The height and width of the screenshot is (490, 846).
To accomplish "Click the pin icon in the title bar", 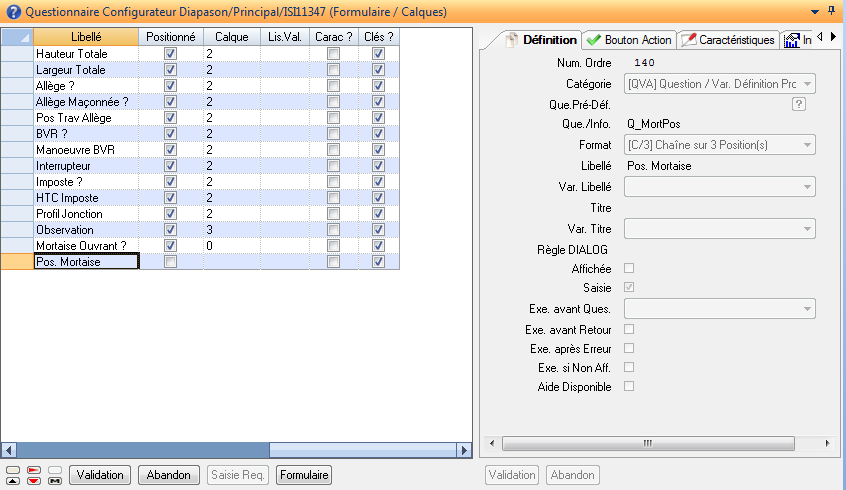I will pos(832,11).
